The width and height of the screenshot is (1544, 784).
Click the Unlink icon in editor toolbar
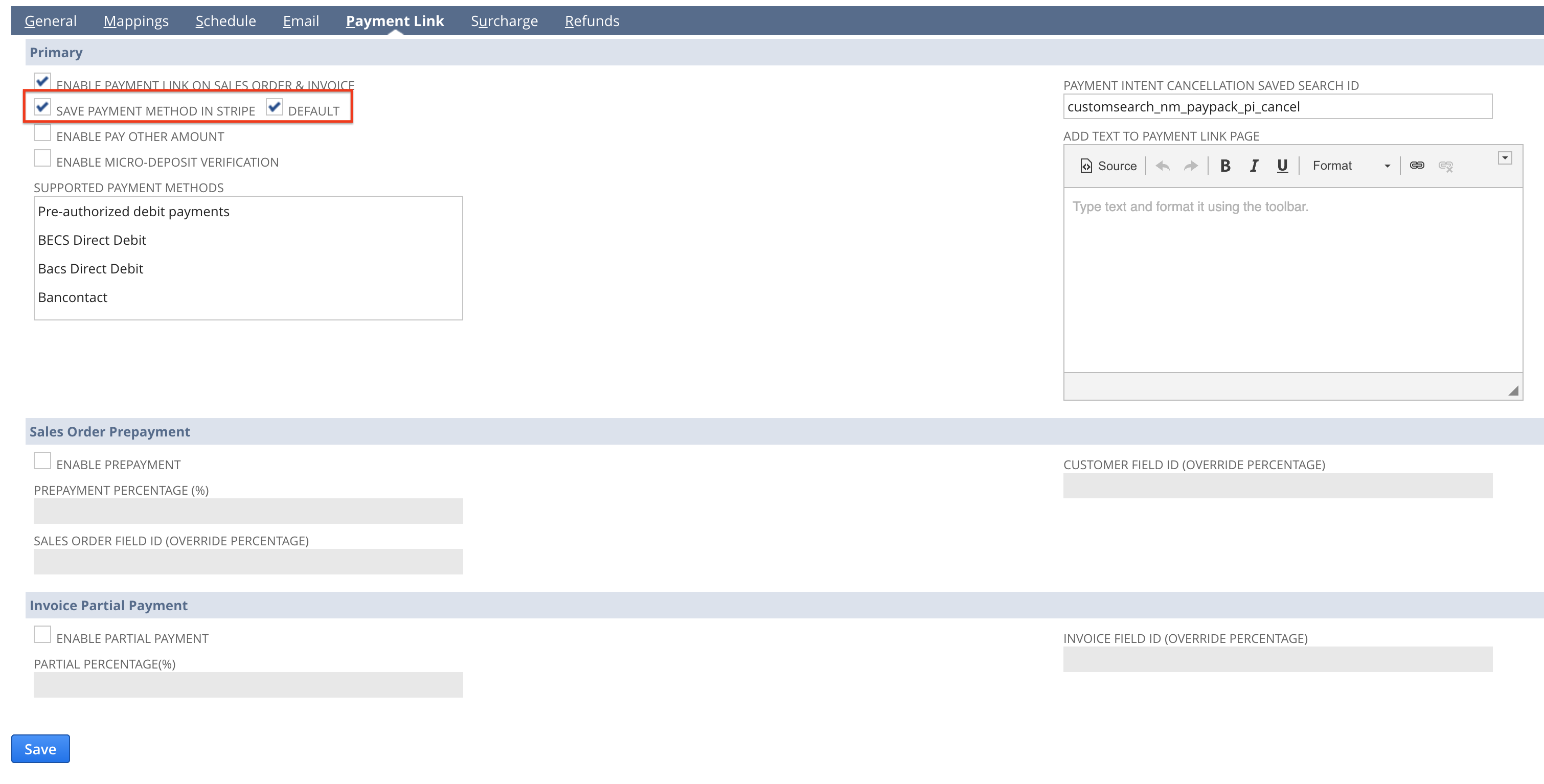[1445, 166]
